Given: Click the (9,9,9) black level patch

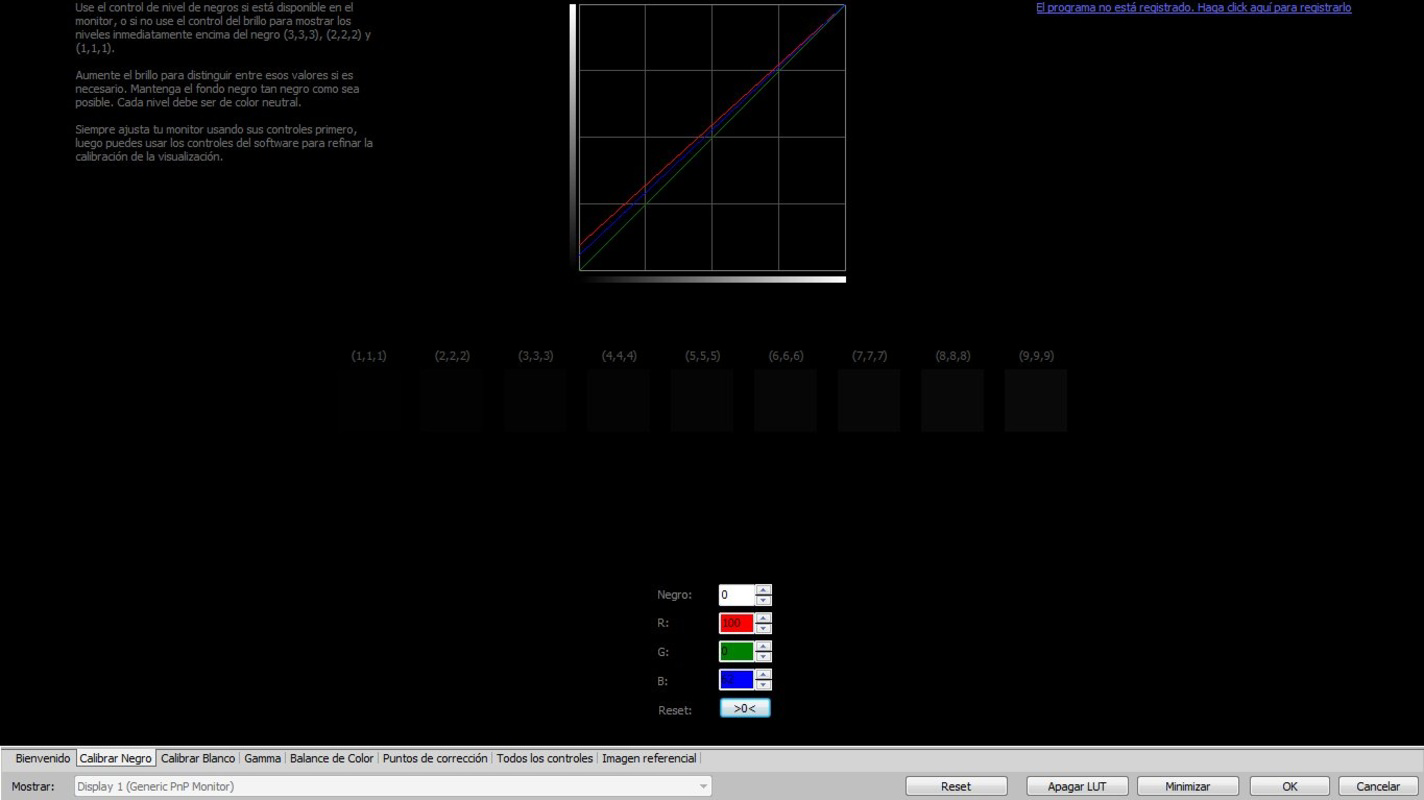Looking at the screenshot, I should point(1036,400).
